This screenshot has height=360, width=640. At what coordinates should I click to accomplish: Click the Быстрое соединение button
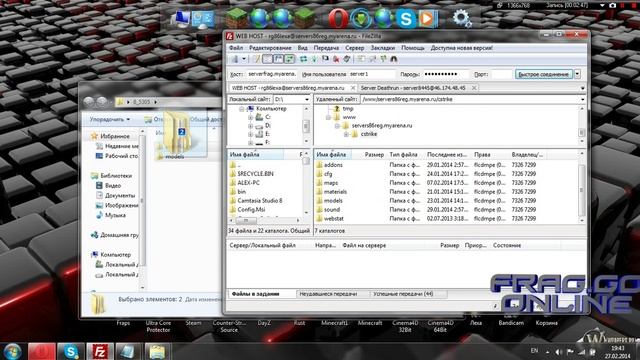tap(544, 74)
